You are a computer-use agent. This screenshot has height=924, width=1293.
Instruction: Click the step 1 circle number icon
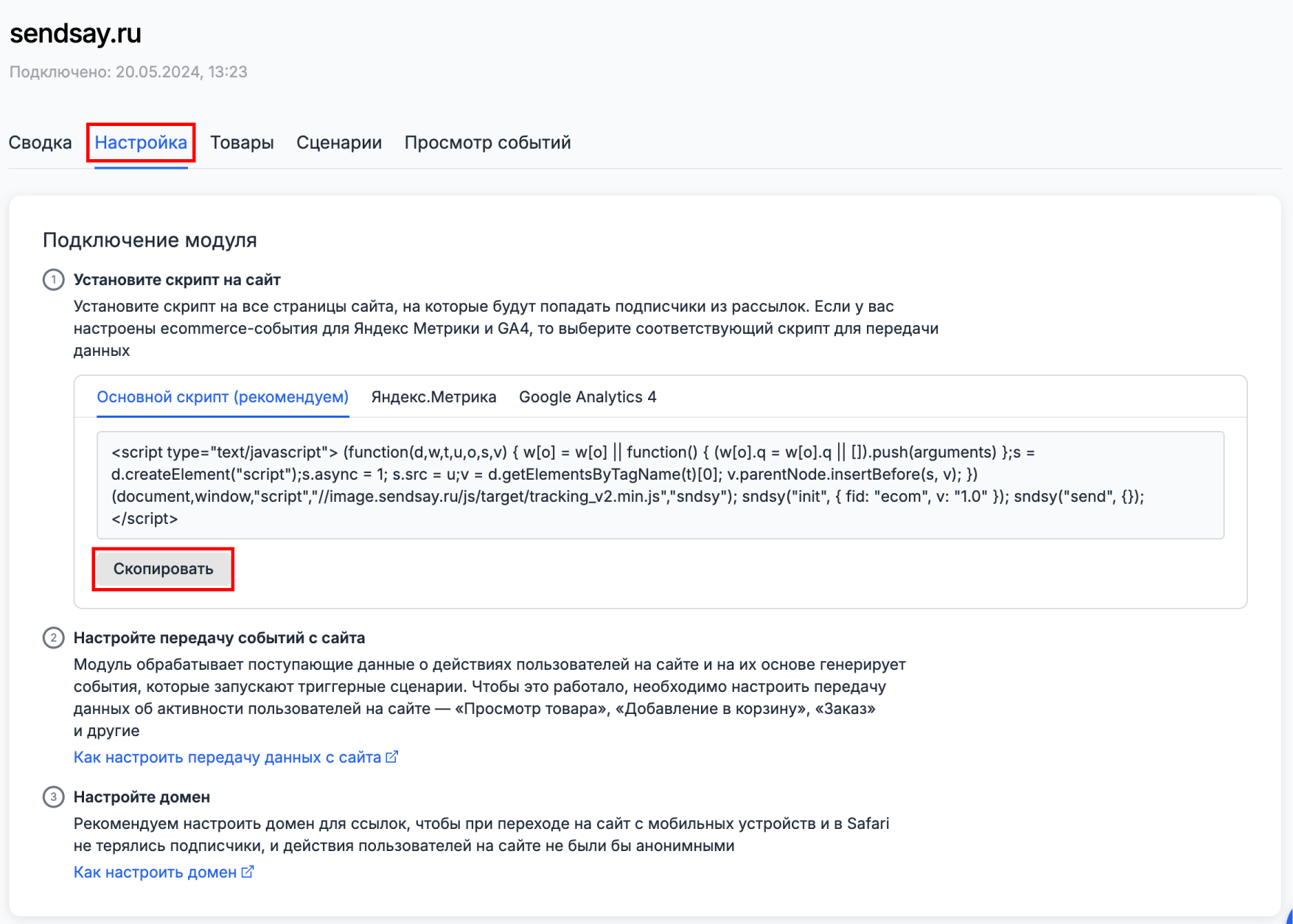53,280
